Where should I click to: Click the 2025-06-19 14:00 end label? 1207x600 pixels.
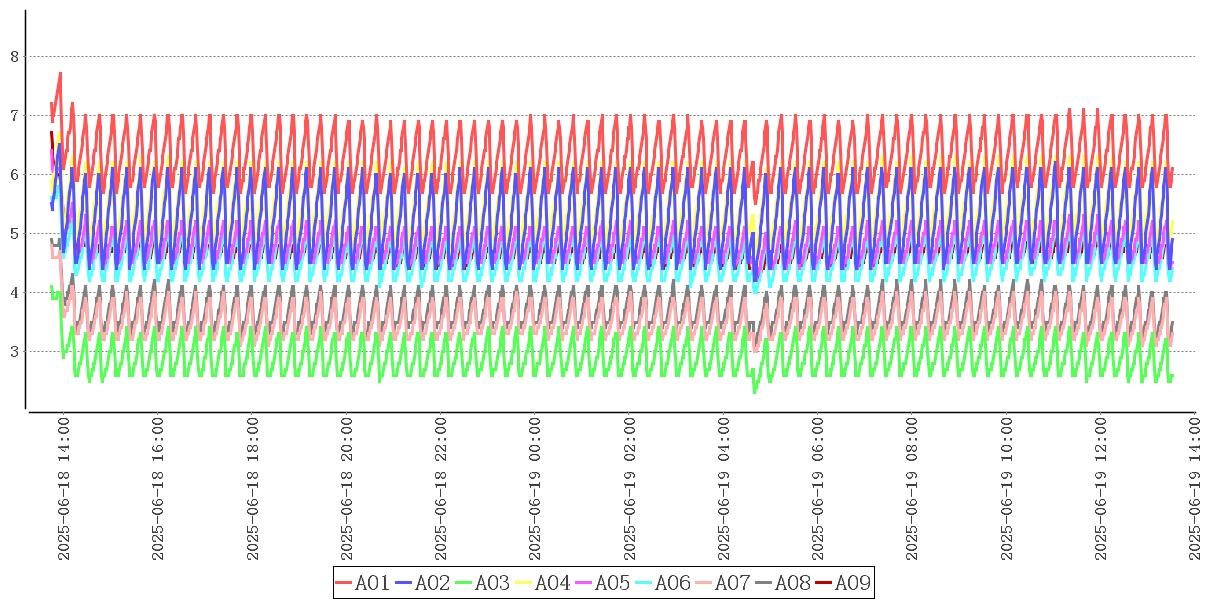(x=1197, y=489)
